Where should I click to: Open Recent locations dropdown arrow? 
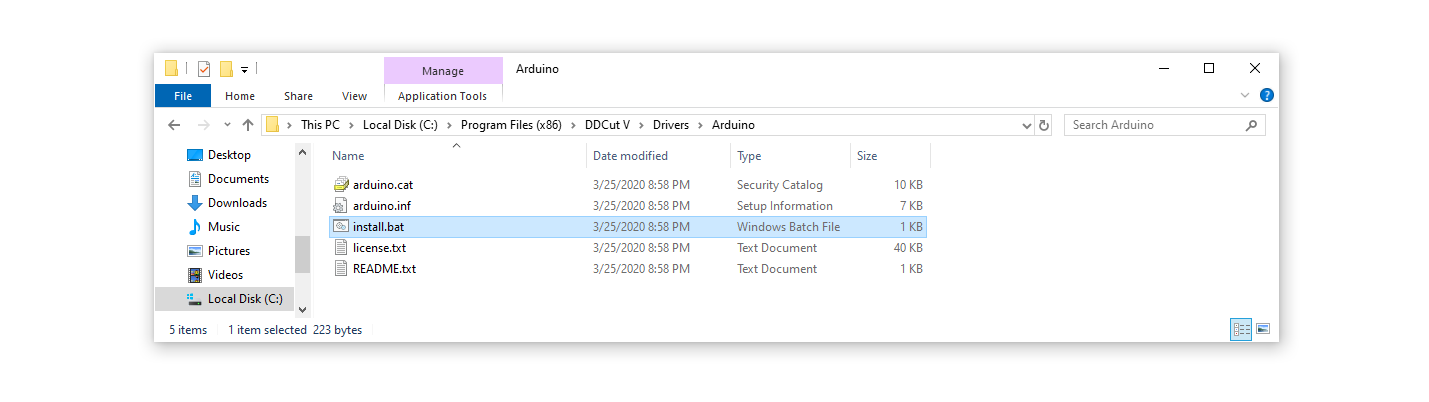227,126
